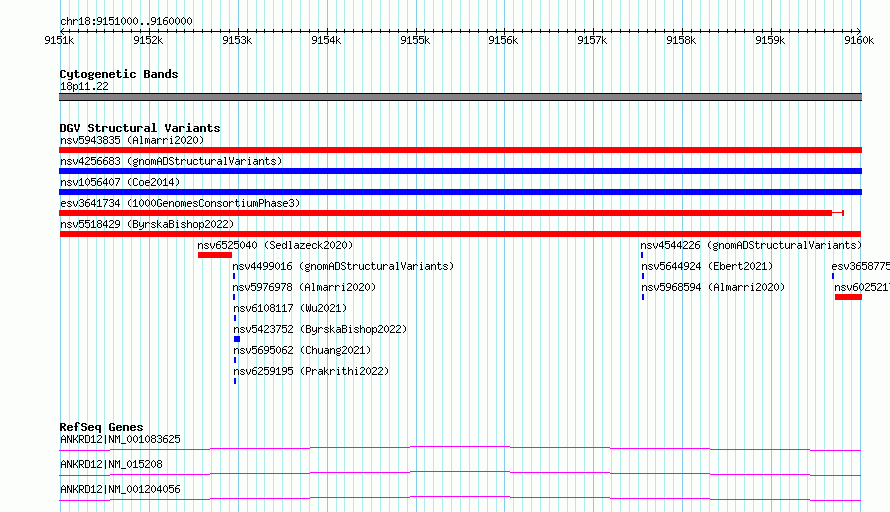
Task: Open the nsv1056407 (Coe2014) label
Action: tap(120, 182)
